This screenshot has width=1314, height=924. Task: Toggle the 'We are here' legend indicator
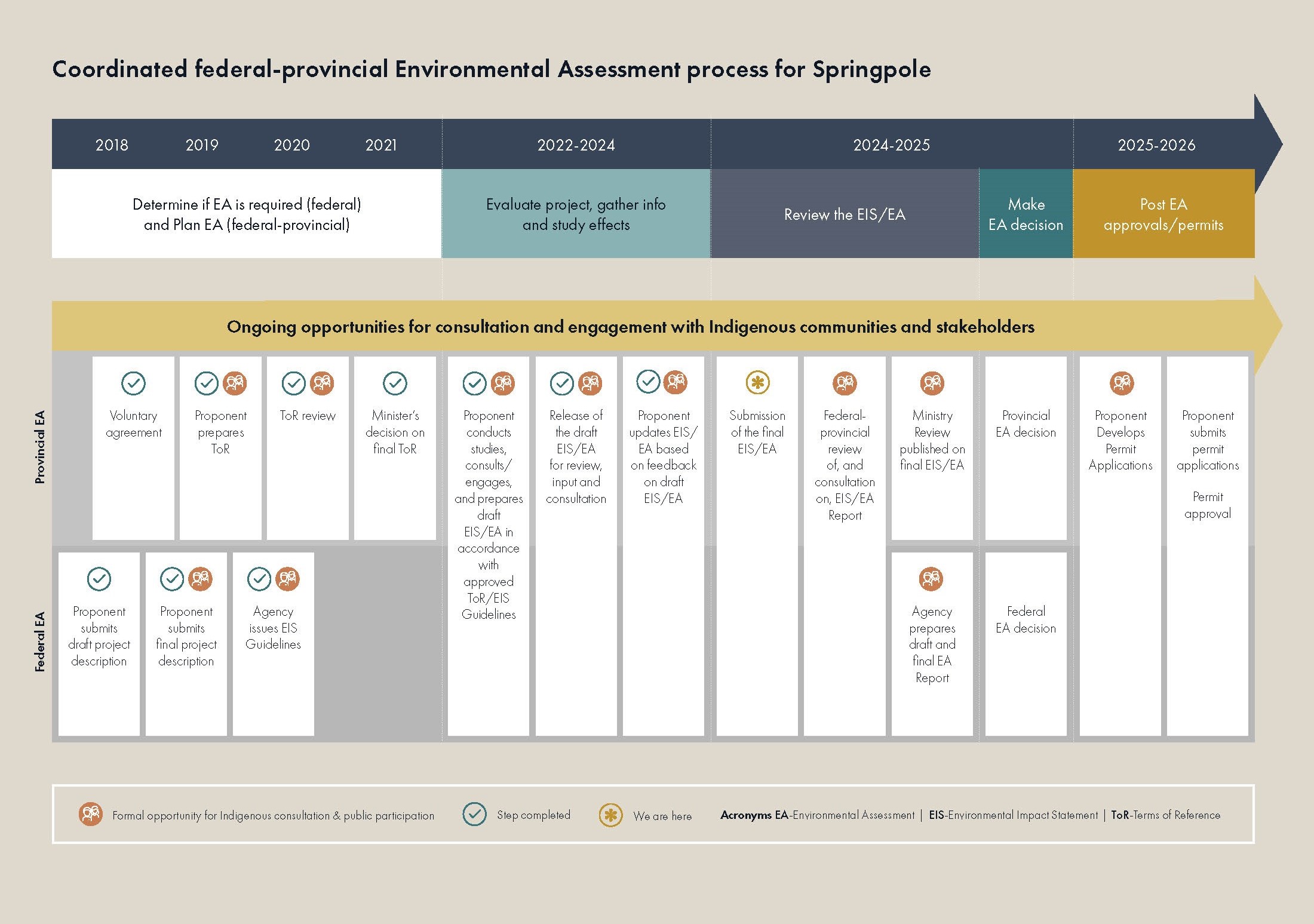[610, 815]
